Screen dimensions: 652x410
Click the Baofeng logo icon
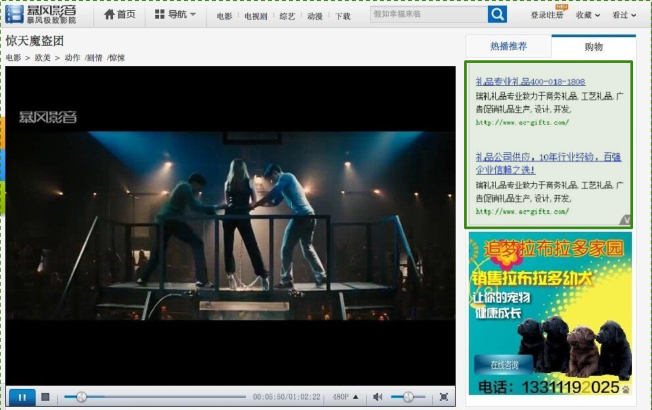15,14
